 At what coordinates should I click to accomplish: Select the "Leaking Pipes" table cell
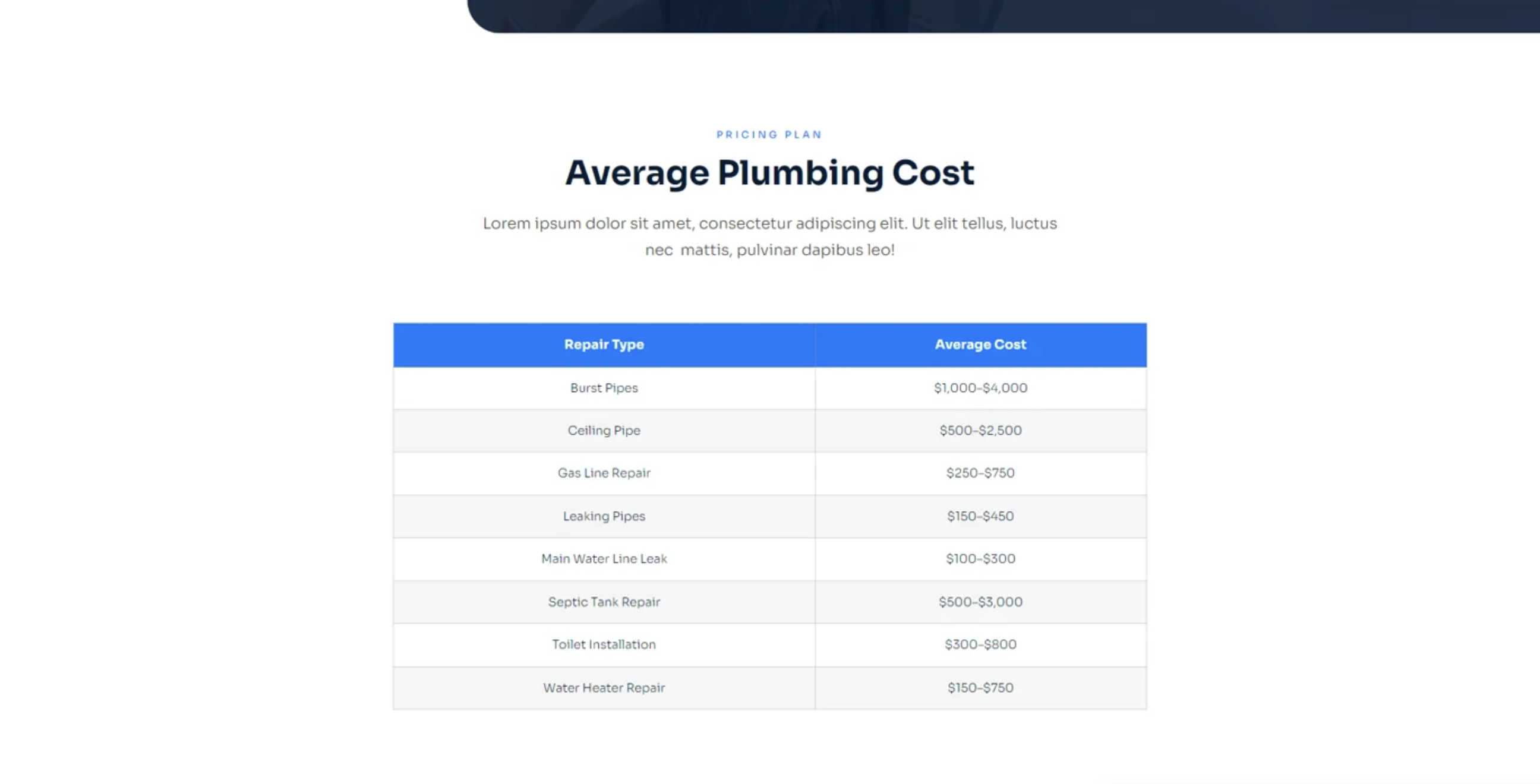pyautogui.click(x=604, y=516)
